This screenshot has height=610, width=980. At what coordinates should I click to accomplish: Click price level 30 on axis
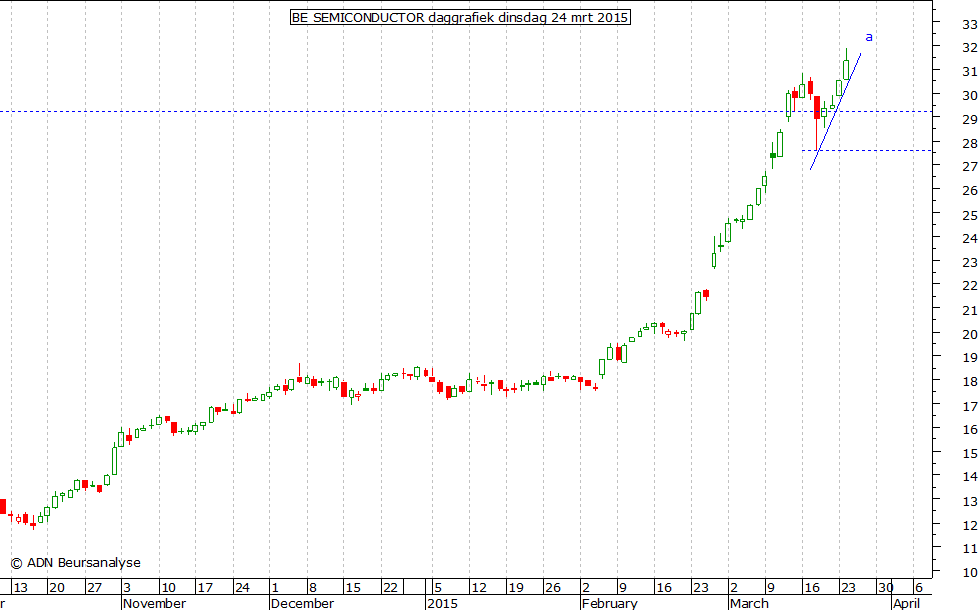[970, 96]
